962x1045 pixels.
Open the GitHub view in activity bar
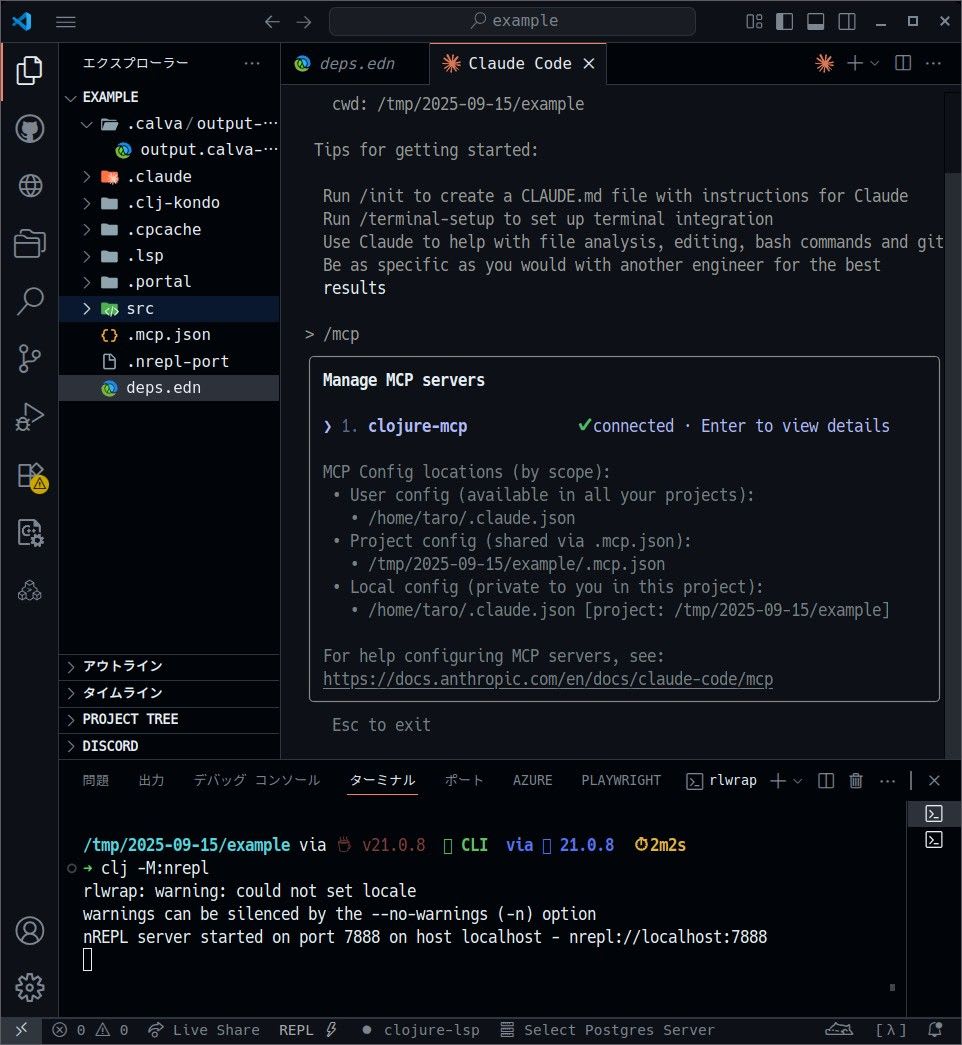click(x=29, y=129)
